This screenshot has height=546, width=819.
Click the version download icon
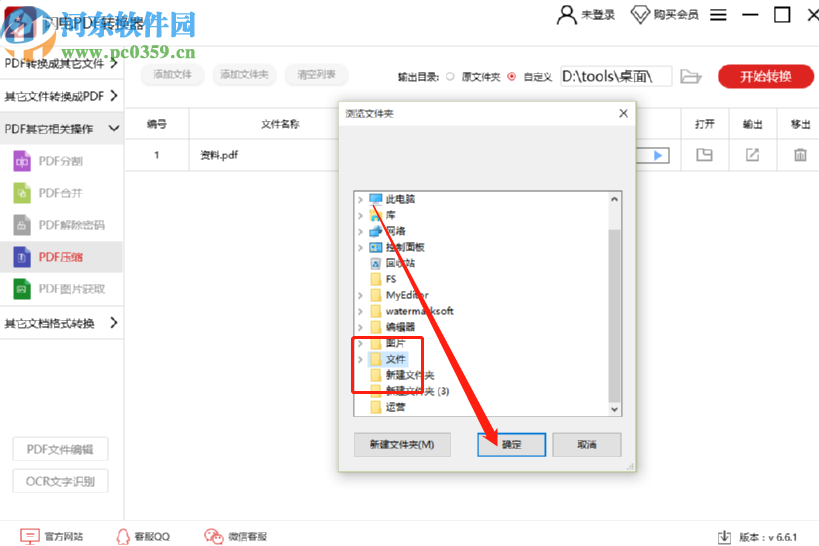[x=724, y=537]
